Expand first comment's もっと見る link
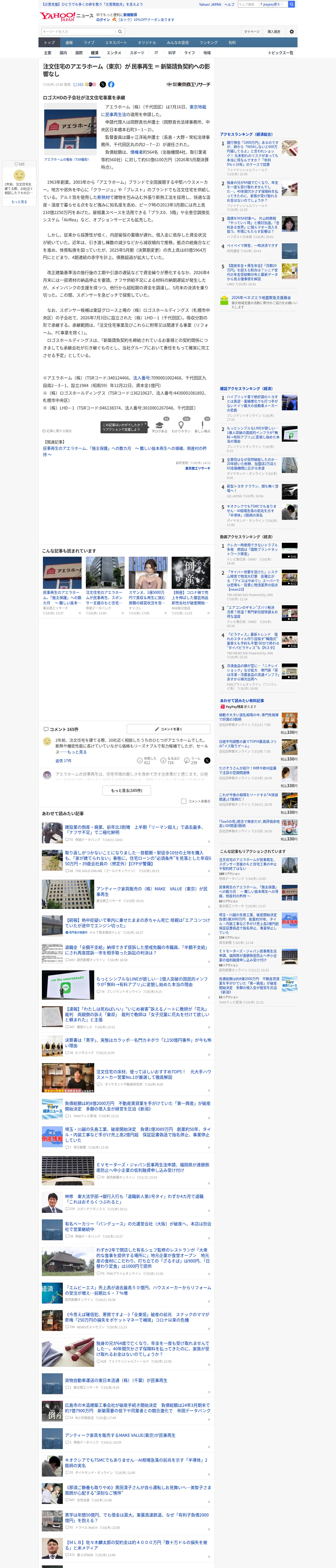The width and height of the screenshot is (336, 1568). pos(77,752)
